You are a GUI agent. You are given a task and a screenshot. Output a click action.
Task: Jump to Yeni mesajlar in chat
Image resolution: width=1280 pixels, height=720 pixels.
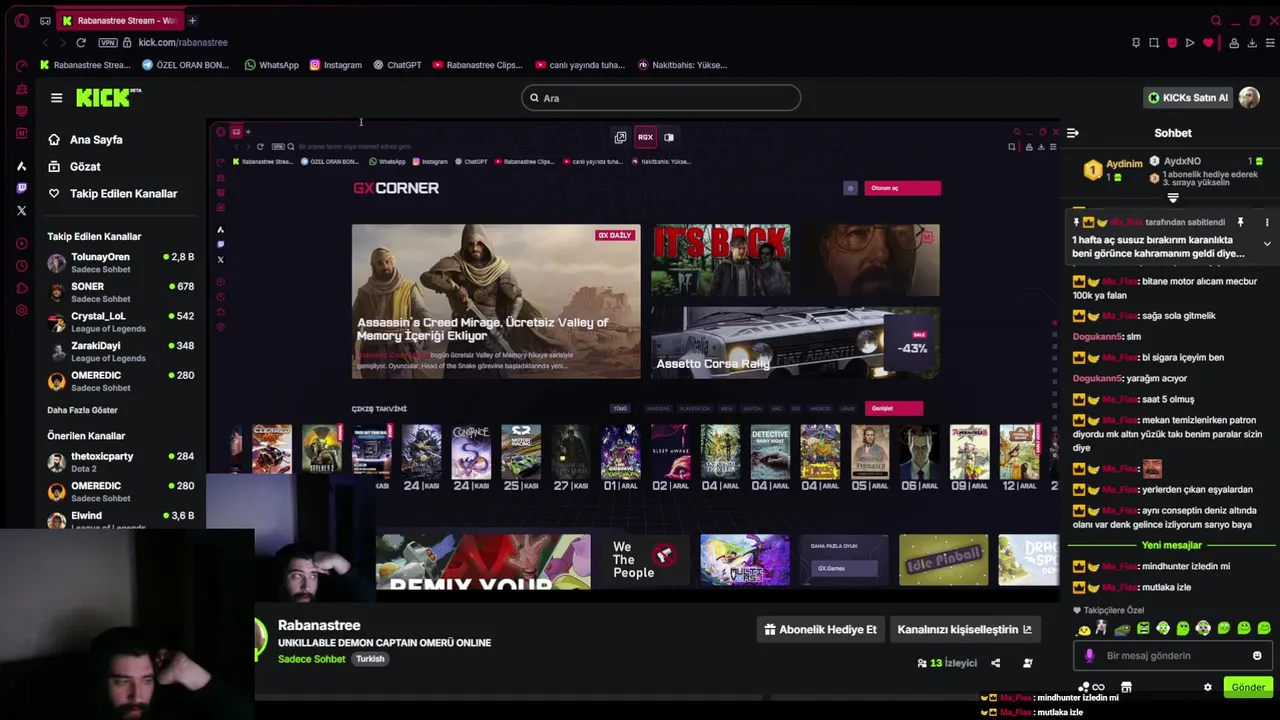1171,545
